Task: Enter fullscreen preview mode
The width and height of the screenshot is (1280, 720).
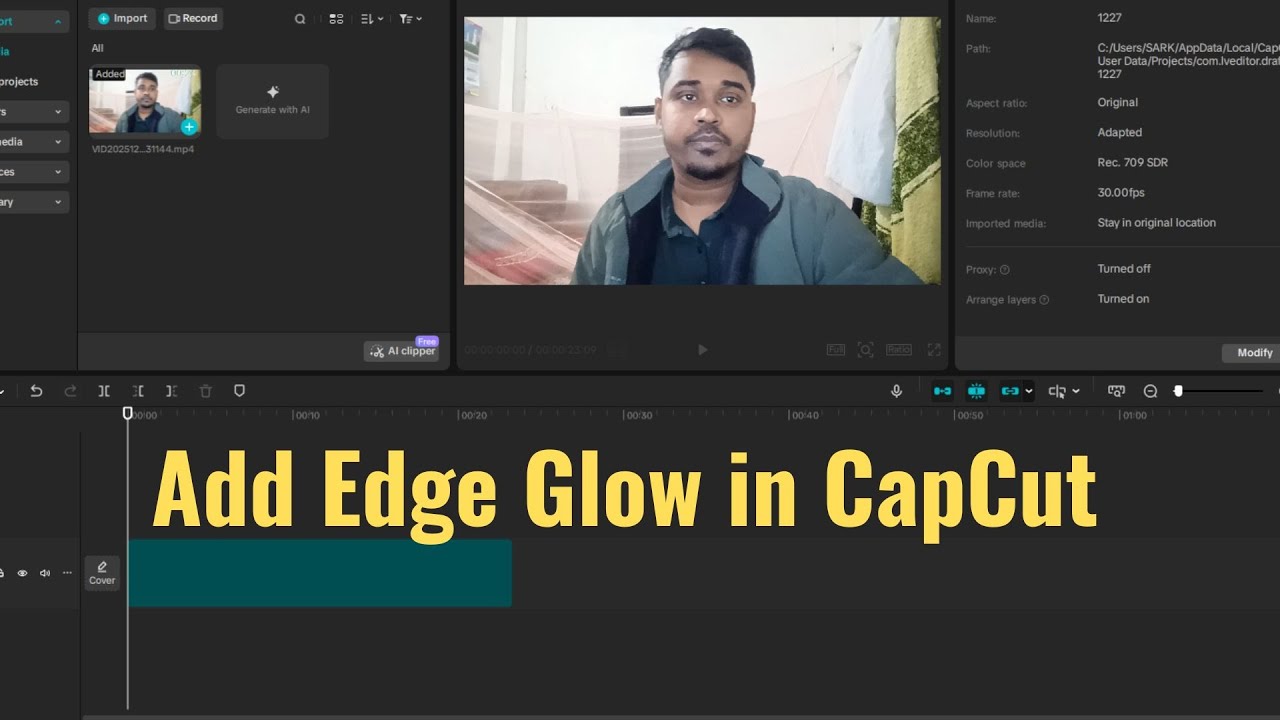Action: click(934, 350)
